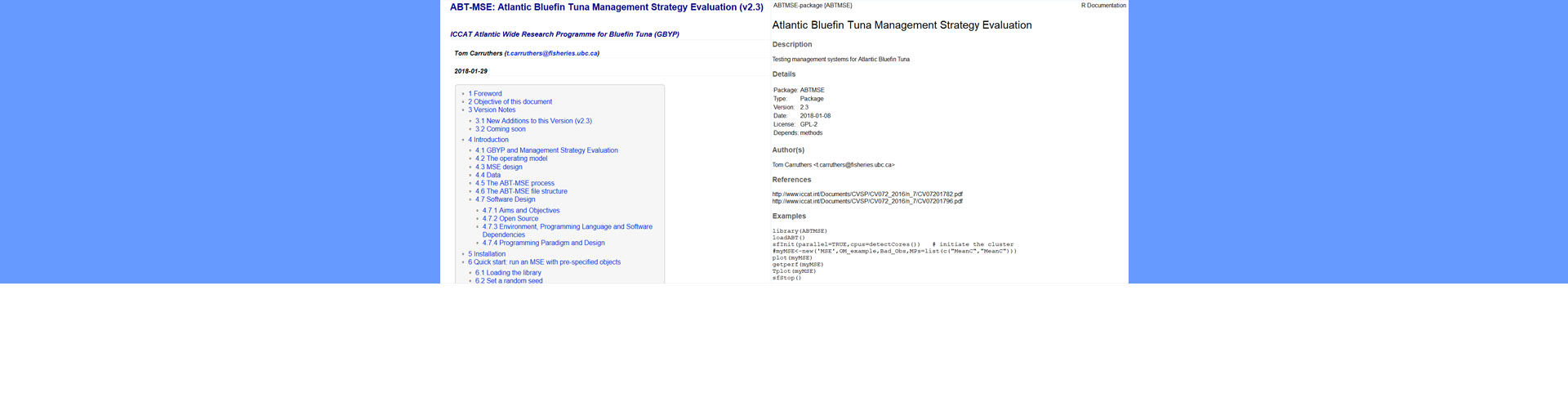Image resolution: width=1568 pixels, height=411 pixels.
Task: Click the License value 'GPL-2'
Action: tap(808, 125)
